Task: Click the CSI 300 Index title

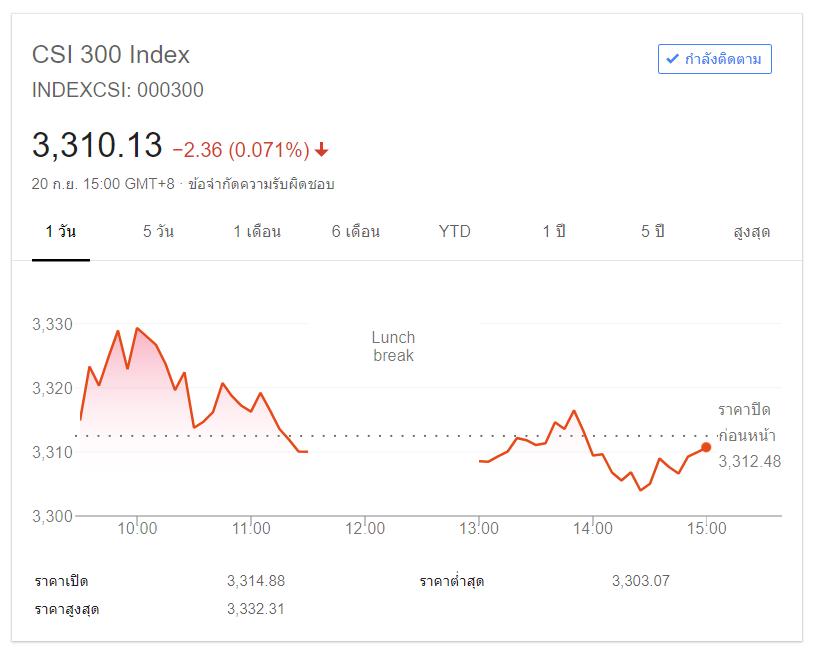Action: pyautogui.click(x=111, y=54)
